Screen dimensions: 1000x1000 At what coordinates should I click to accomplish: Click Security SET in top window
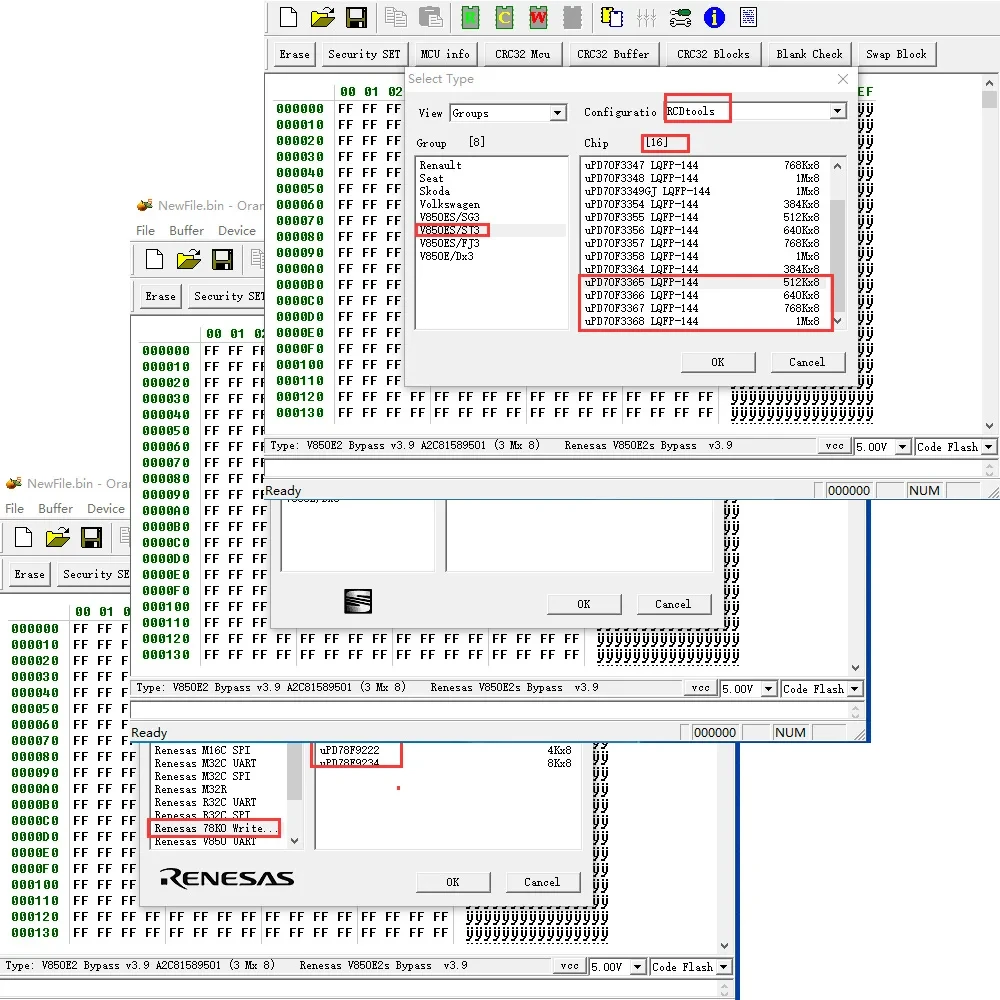pos(364,54)
